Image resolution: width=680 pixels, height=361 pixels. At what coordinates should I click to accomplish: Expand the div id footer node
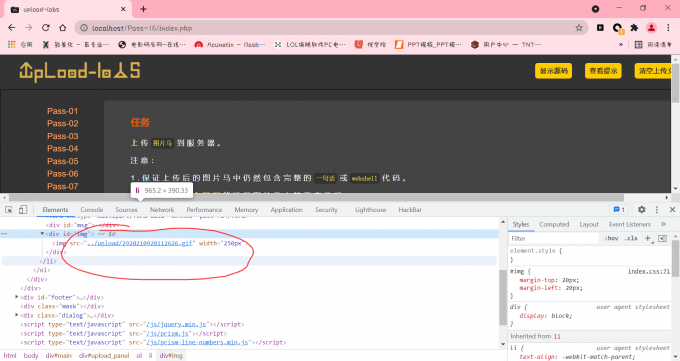16,297
